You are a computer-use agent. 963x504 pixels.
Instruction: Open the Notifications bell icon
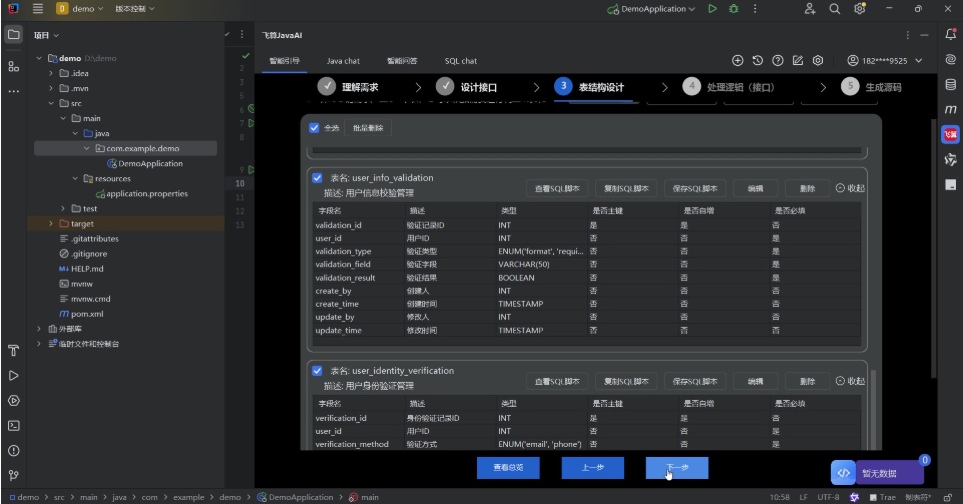pos(950,35)
